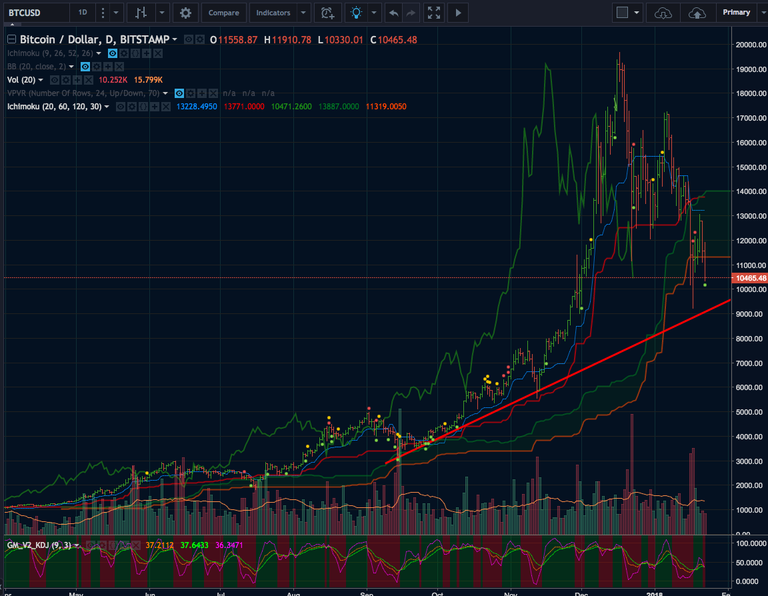
Task: Toggle visibility of Ichimoku (9, 26, 52, 26)
Action: click(x=112, y=52)
